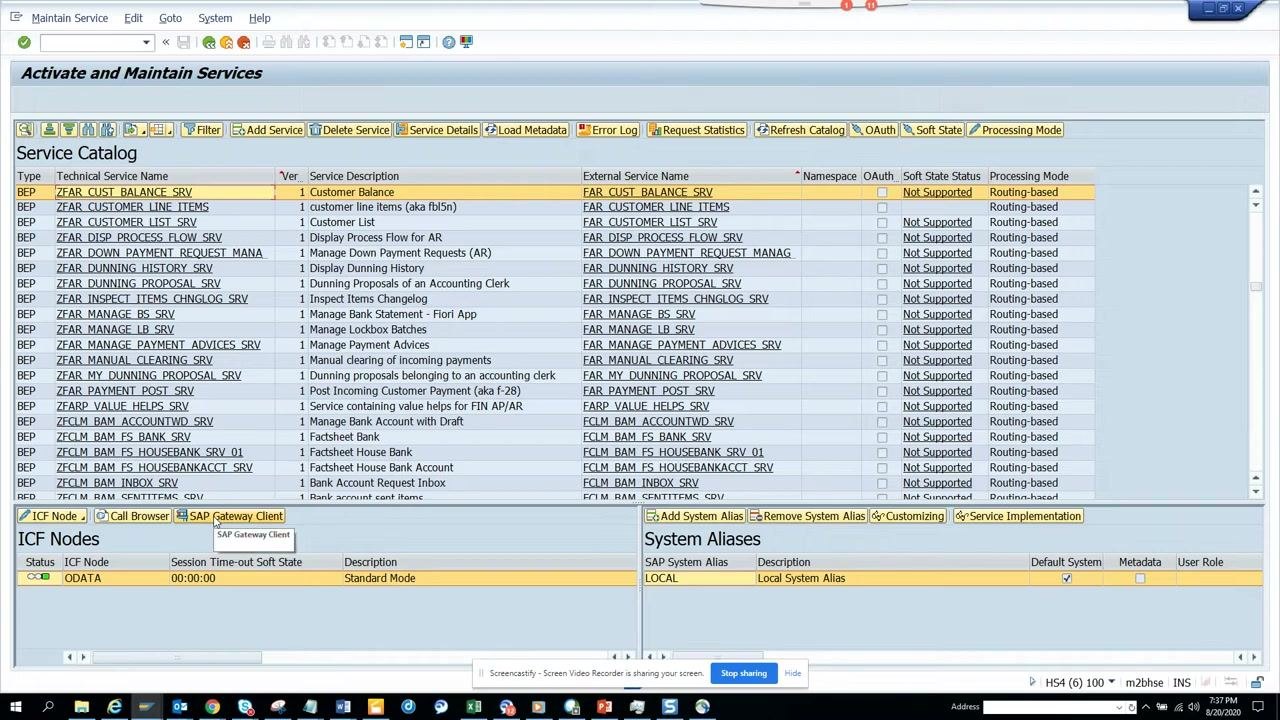The height and width of the screenshot is (720, 1280).
Task: Open the Maintain Service menu
Action: pos(70,18)
